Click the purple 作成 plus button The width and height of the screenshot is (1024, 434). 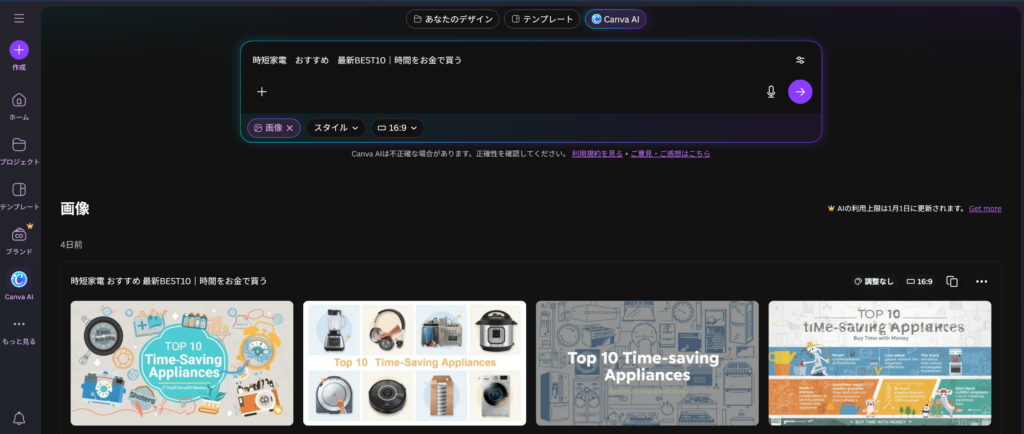[19, 50]
